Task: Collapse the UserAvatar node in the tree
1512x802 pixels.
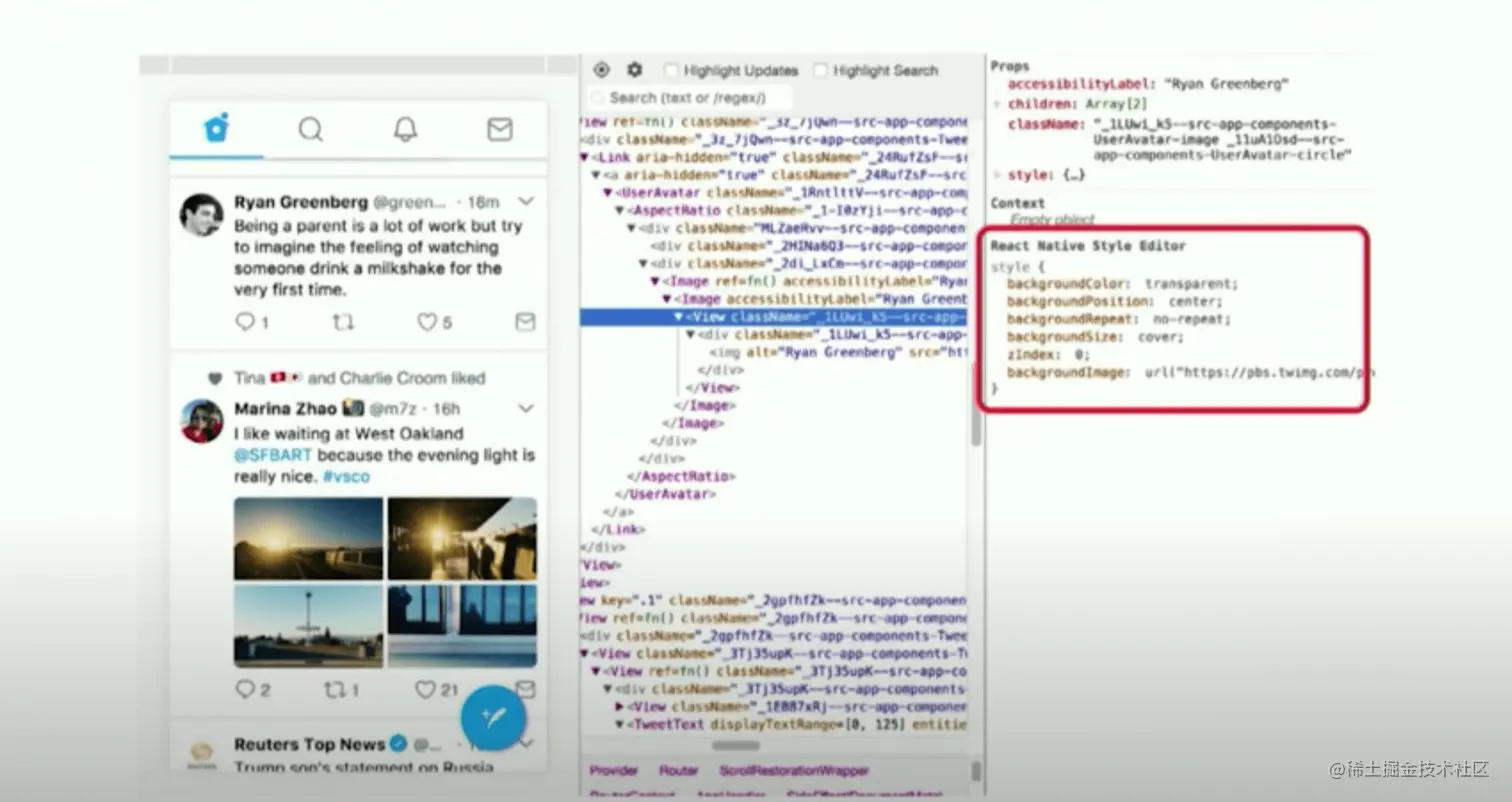Action: (x=607, y=192)
